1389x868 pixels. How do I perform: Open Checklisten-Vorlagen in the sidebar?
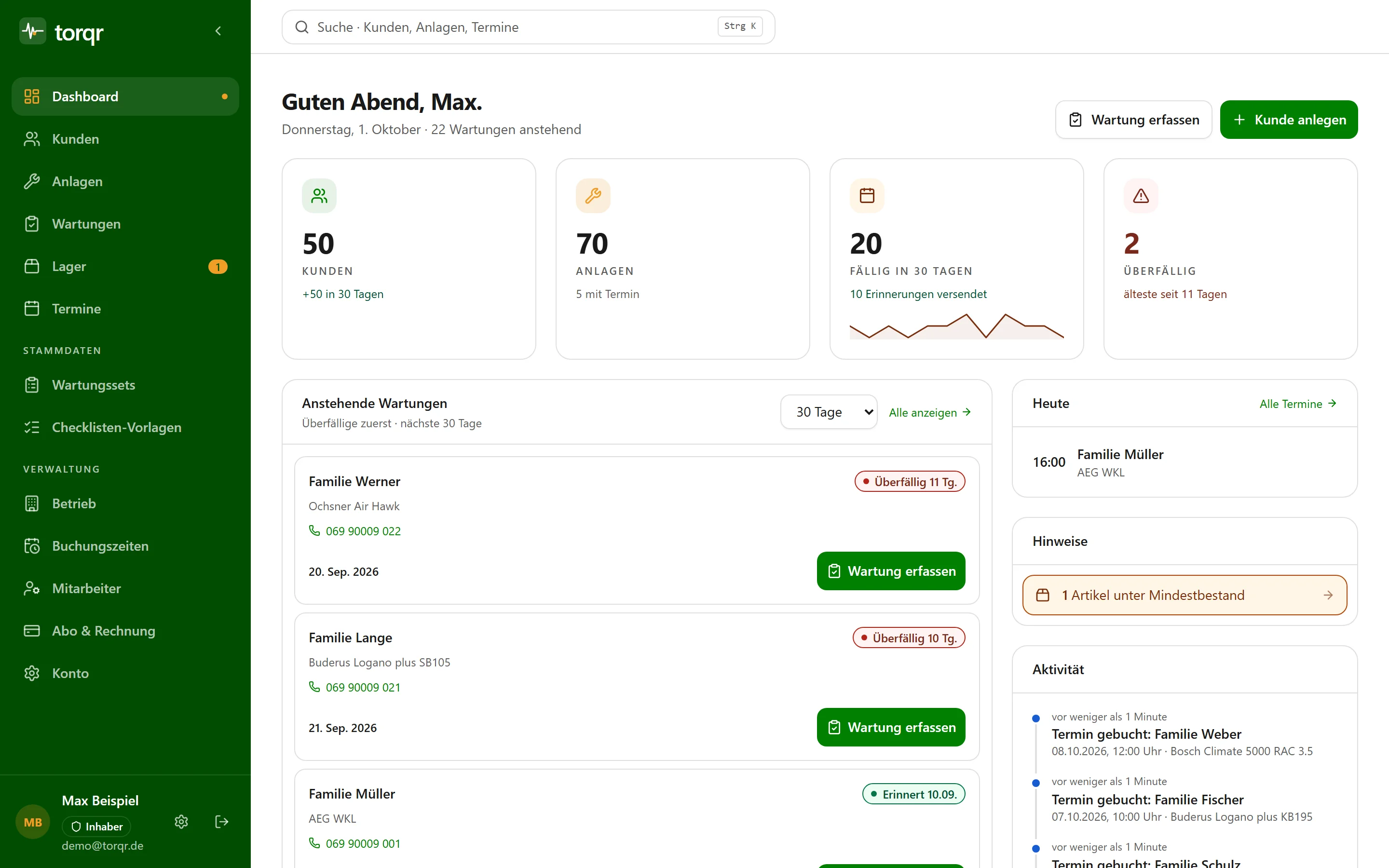(x=125, y=427)
